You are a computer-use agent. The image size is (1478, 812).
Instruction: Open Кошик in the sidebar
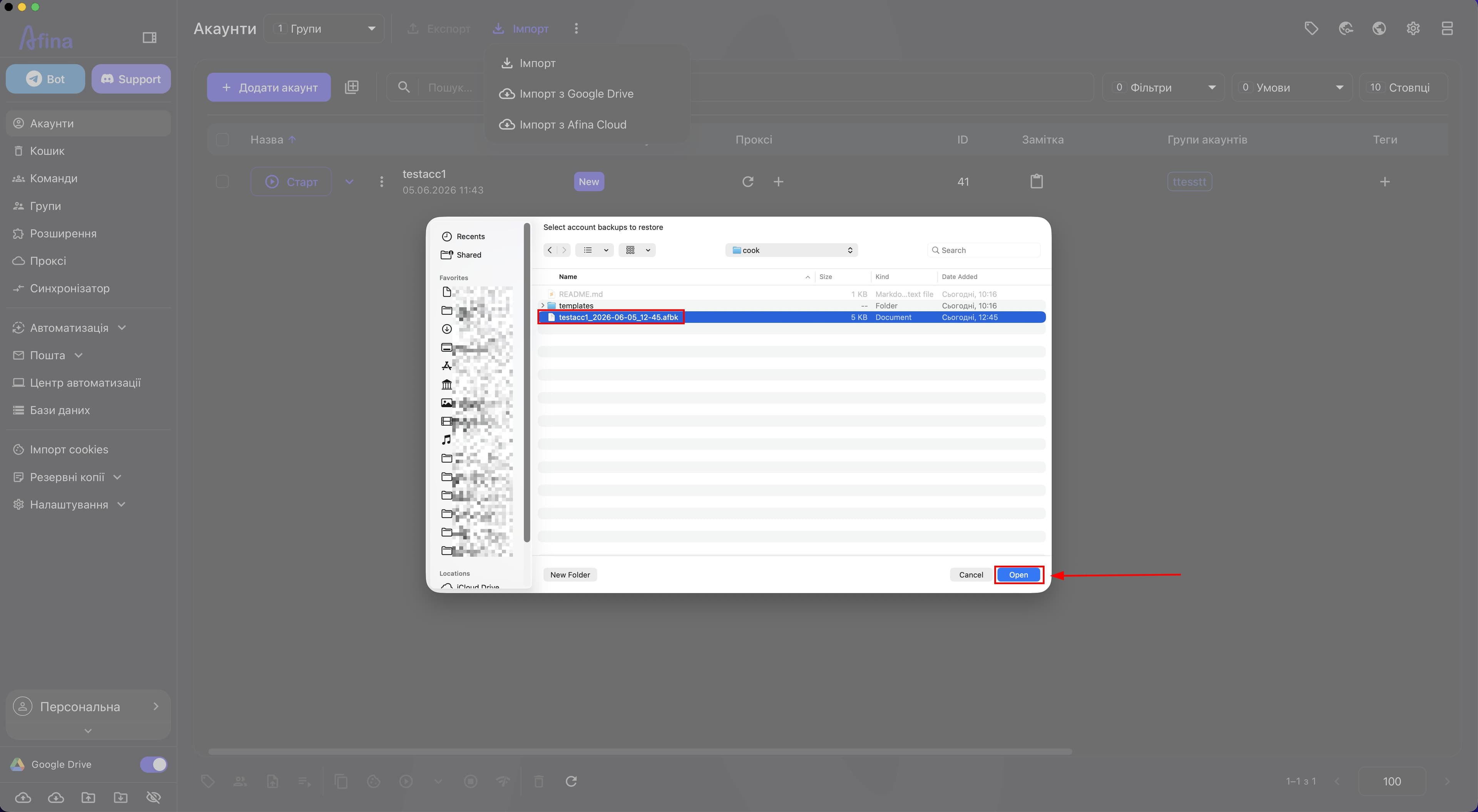coord(89,151)
